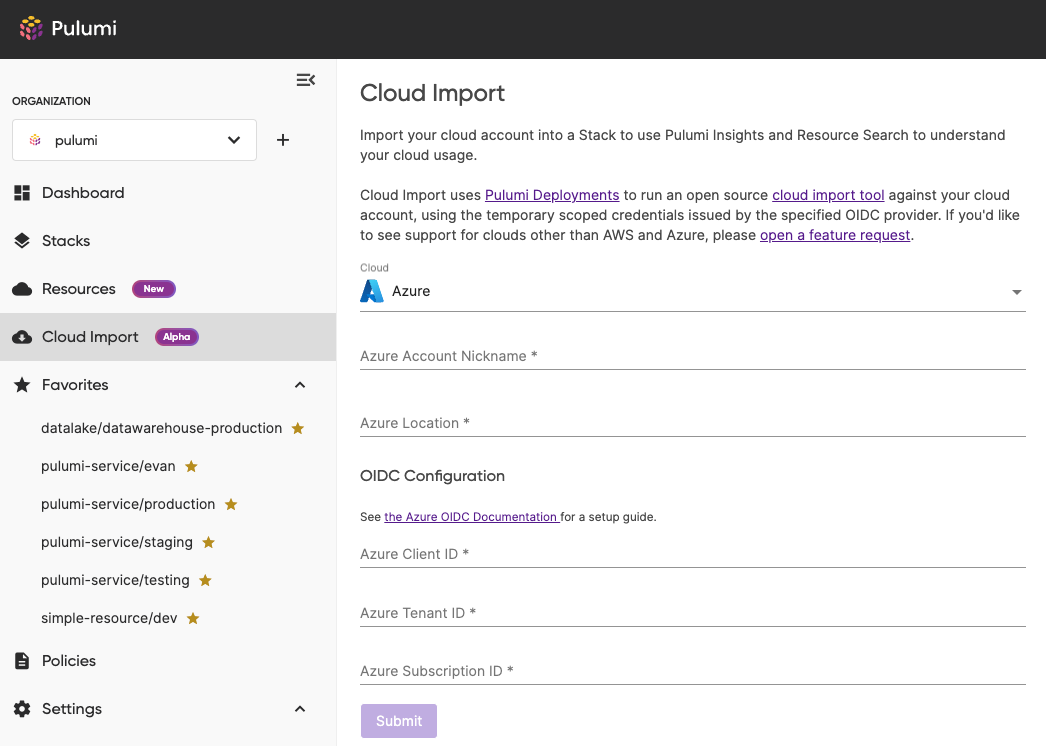
Task: Click the Dashboard grid icon
Action: click(x=22, y=193)
